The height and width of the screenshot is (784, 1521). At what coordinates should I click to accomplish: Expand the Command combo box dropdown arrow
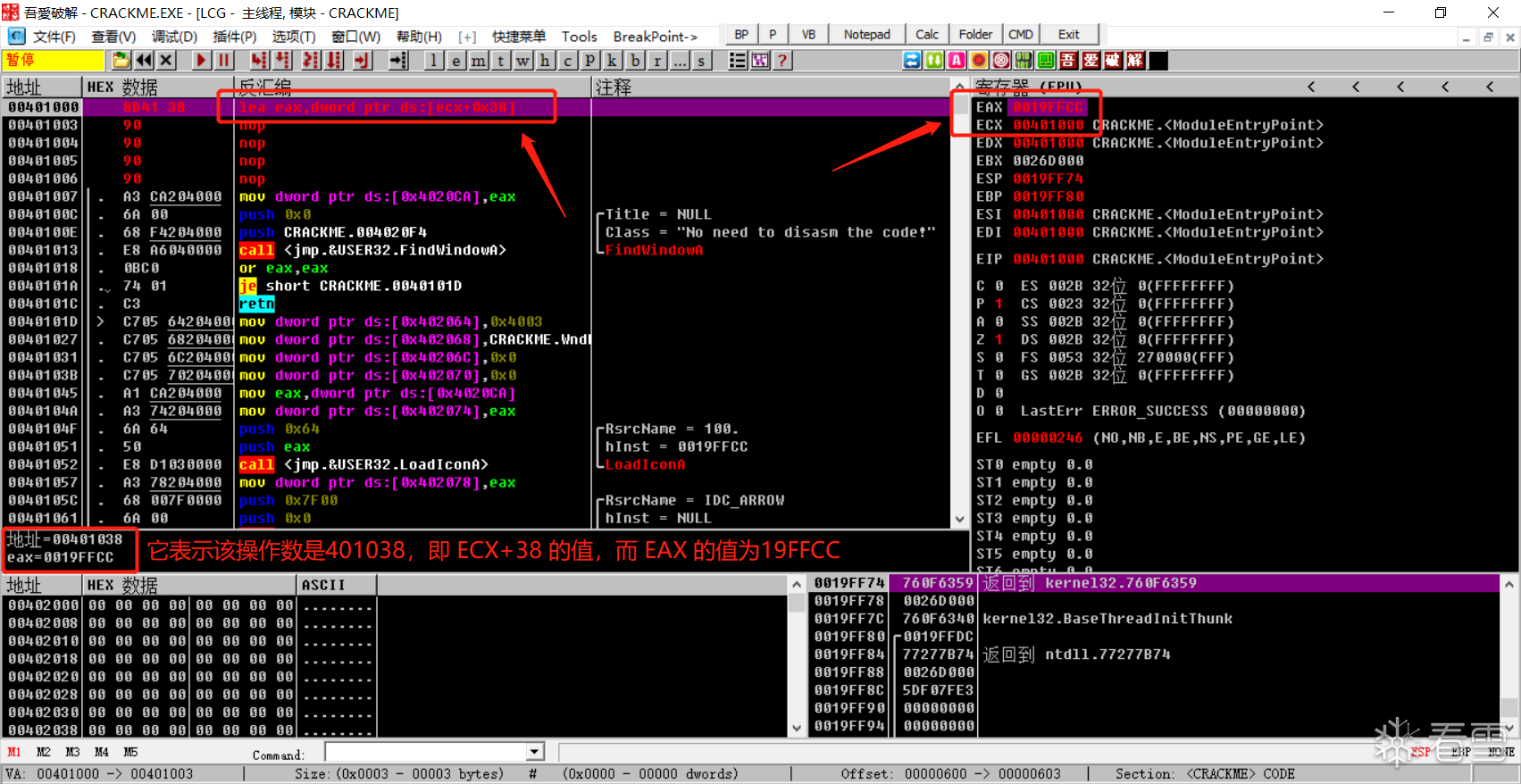(535, 752)
